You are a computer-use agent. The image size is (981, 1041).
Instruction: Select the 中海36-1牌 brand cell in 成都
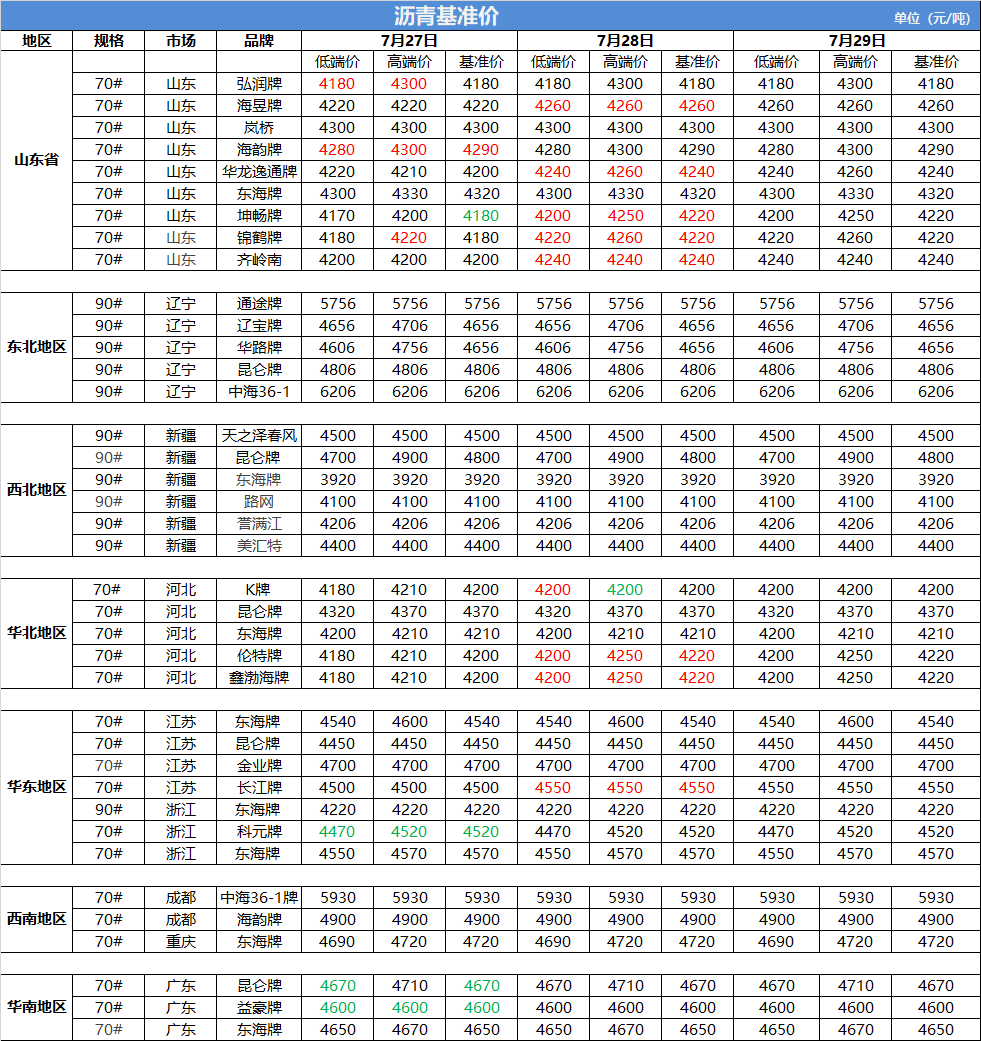click(x=259, y=898)
